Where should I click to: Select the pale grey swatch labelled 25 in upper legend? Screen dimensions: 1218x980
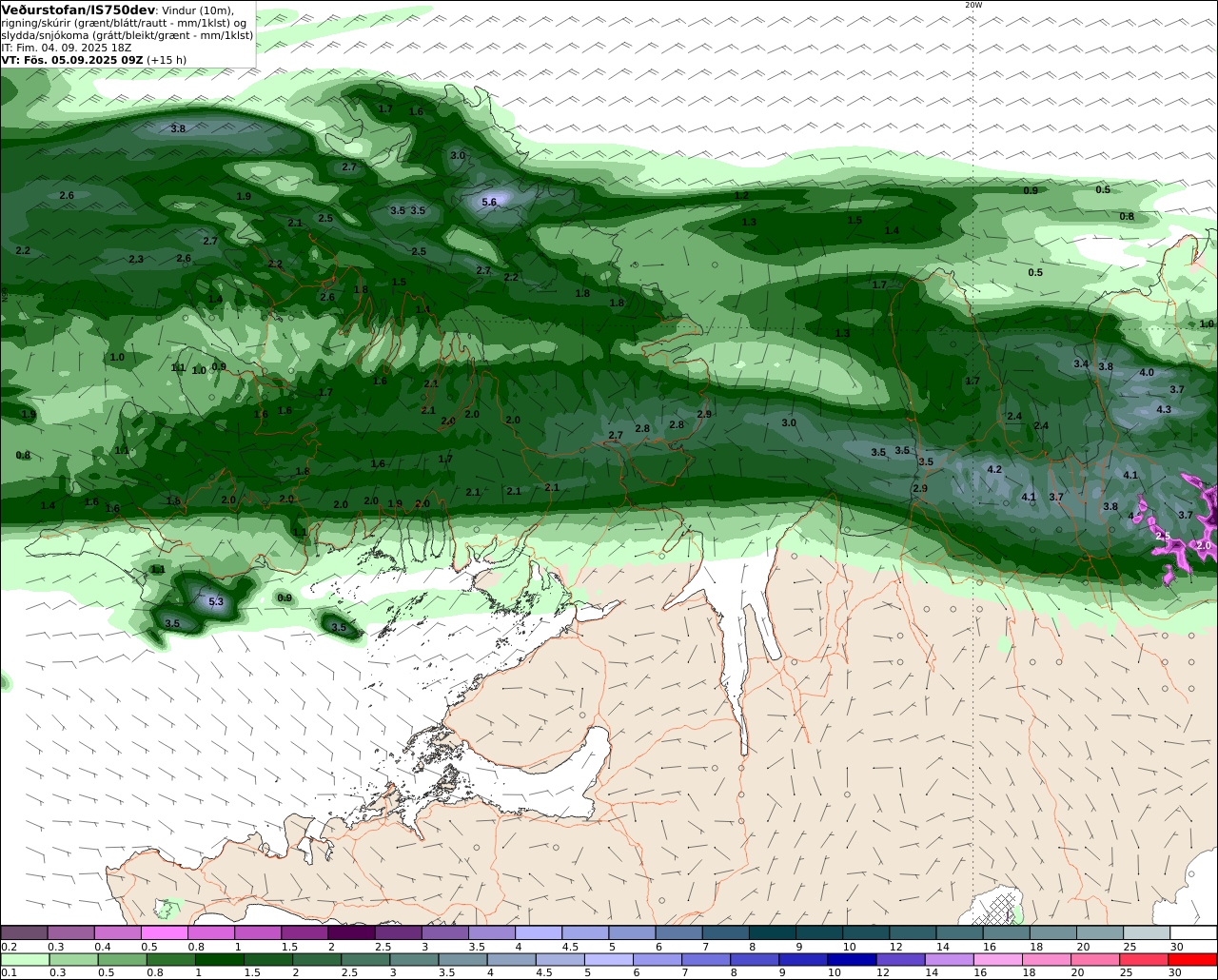tap(1147, 933)
